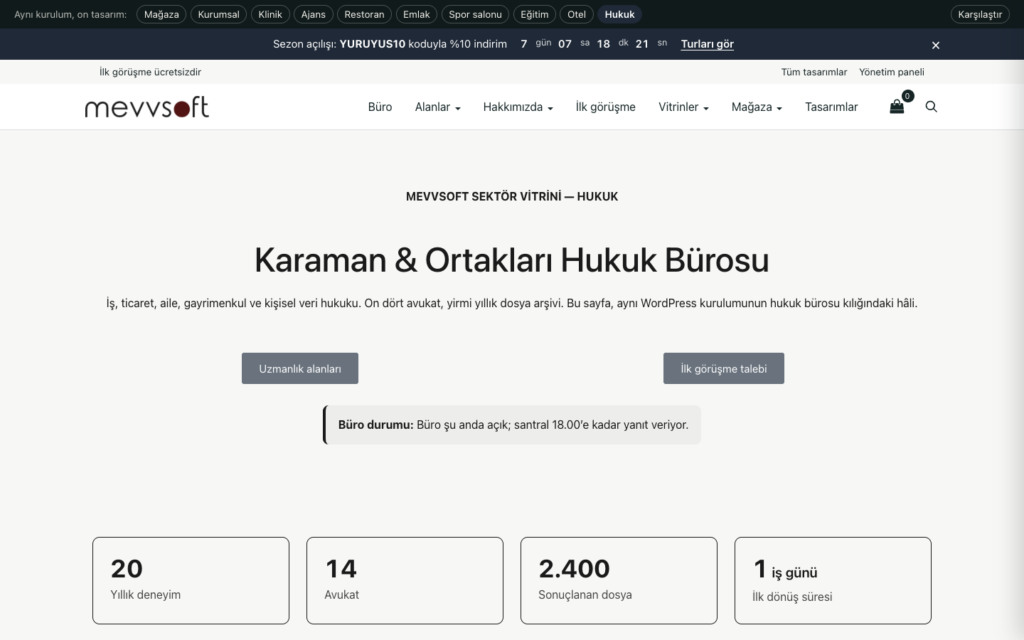
Task: Select the Kurumsal design pill
Action: point(219,14)
